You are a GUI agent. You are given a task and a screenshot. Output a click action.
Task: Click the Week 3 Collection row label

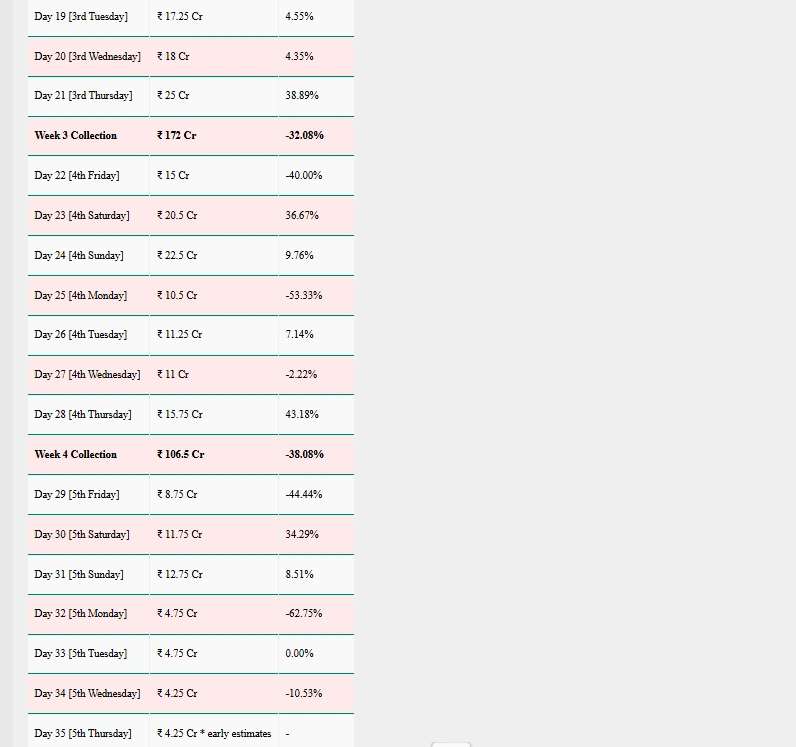click(76, 136)
